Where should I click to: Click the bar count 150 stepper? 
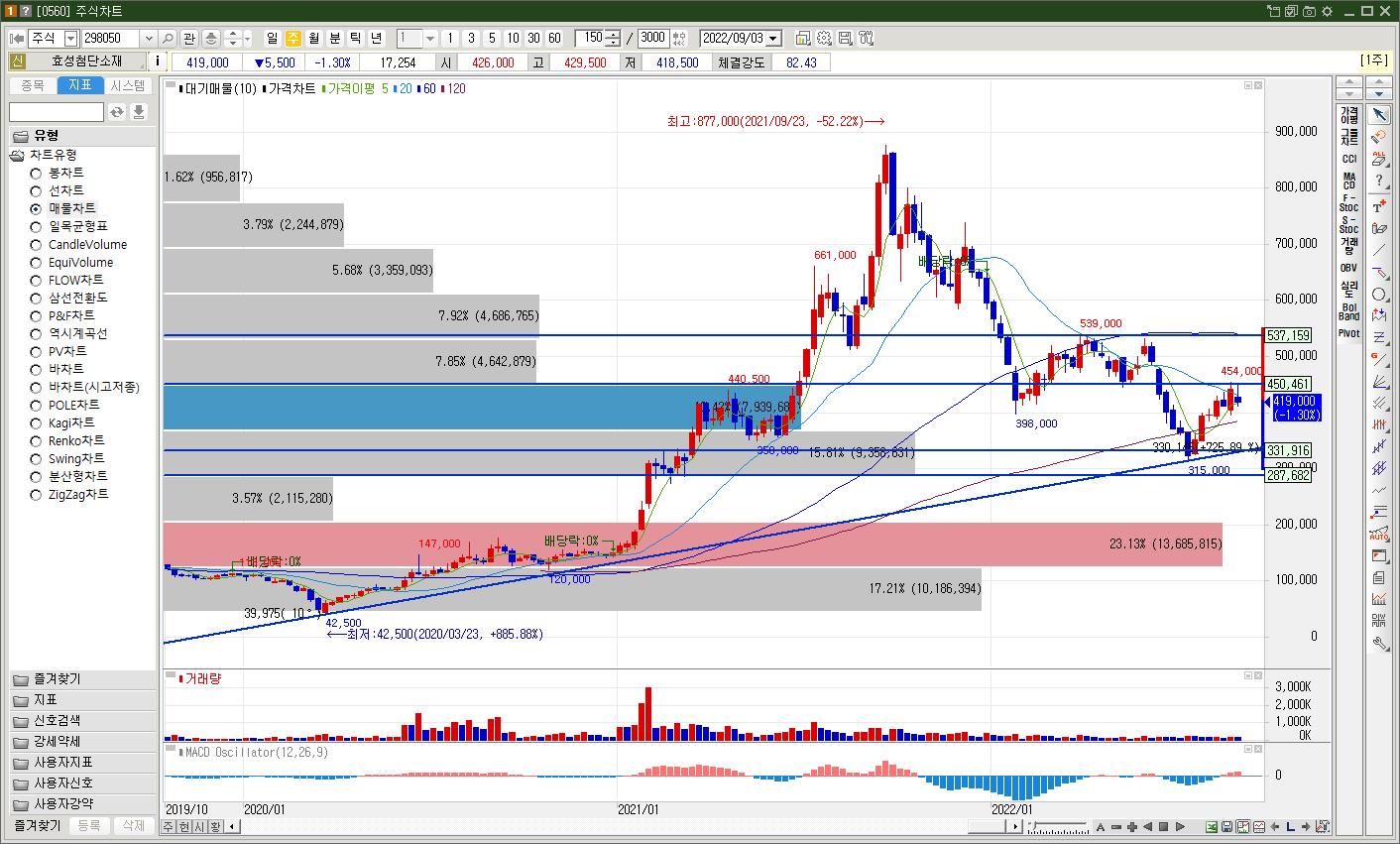pos(613,39)
